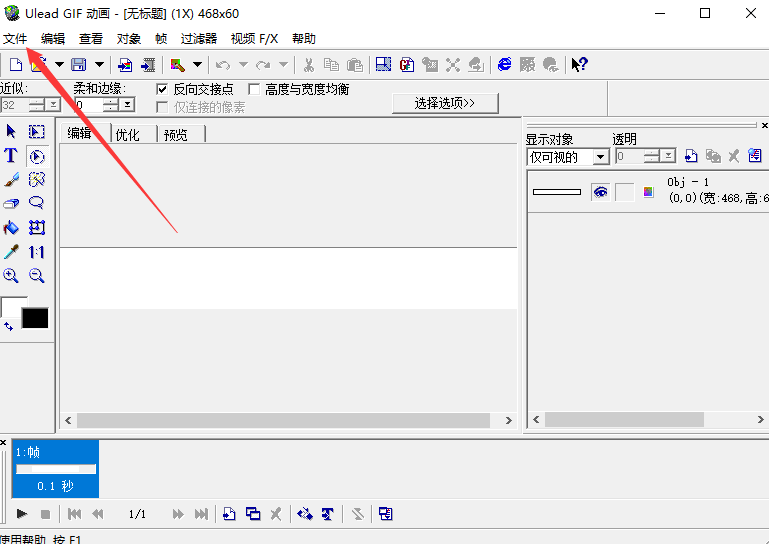Image resolution: width=769 pixels, height=544 pixels.
Task: Click the New document icon
Action: tap(15, 65)
